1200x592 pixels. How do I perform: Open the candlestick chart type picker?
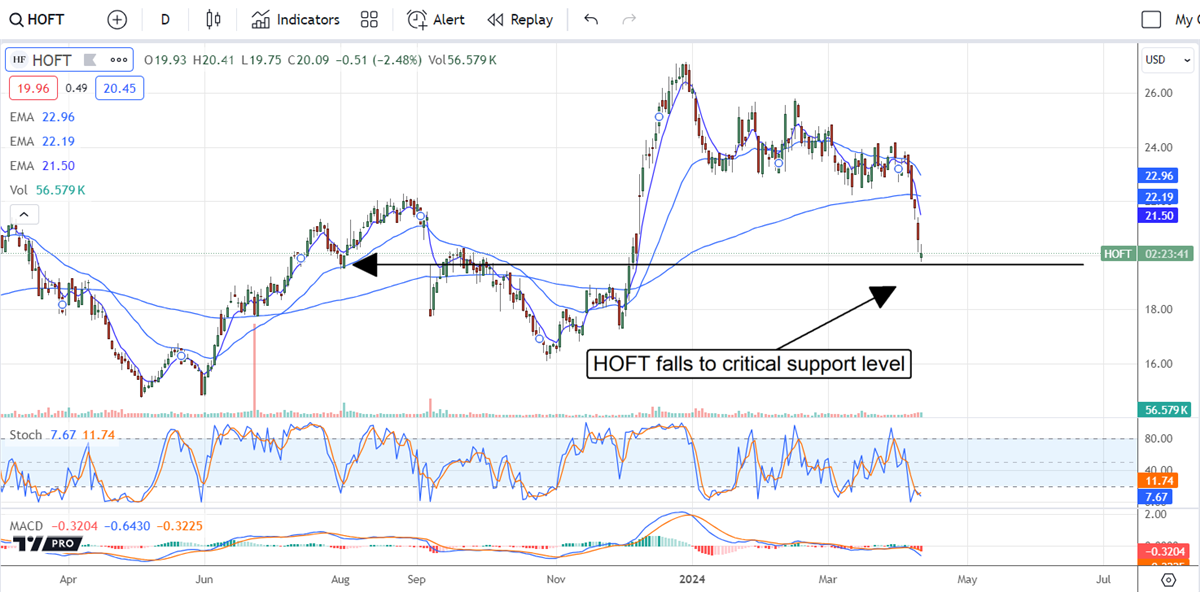pos(212,20)
